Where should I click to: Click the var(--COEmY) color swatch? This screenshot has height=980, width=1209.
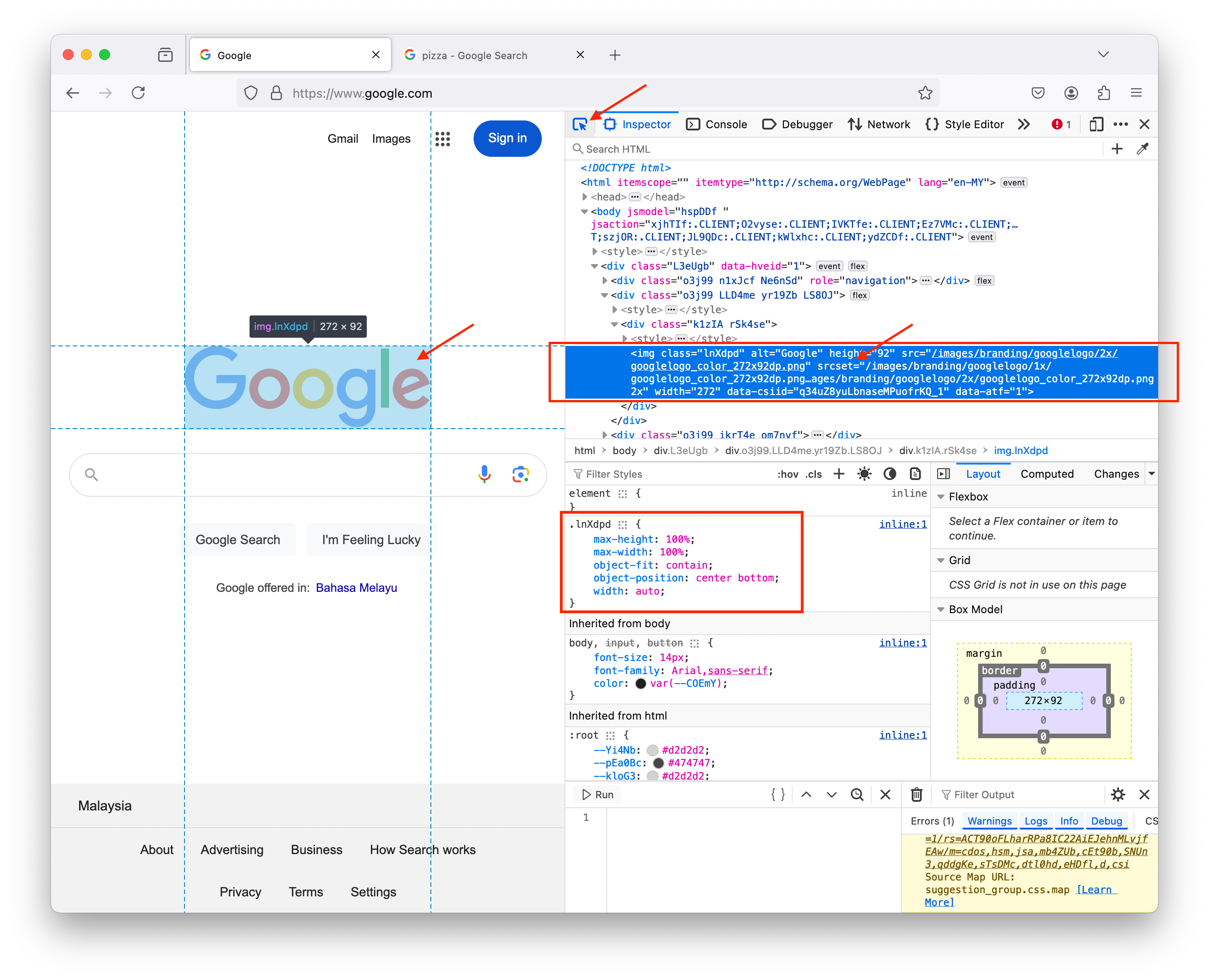(x=640, y=683)
